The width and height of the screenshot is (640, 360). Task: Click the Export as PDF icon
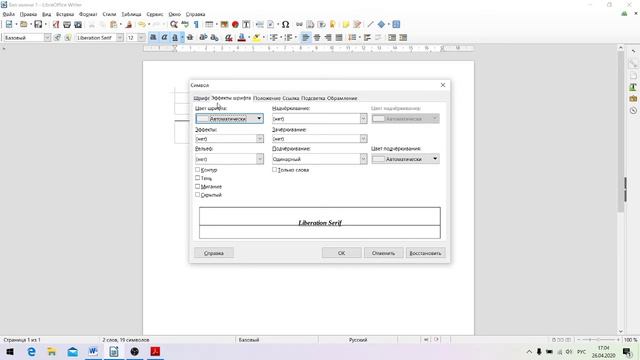(x=56, y=24)
